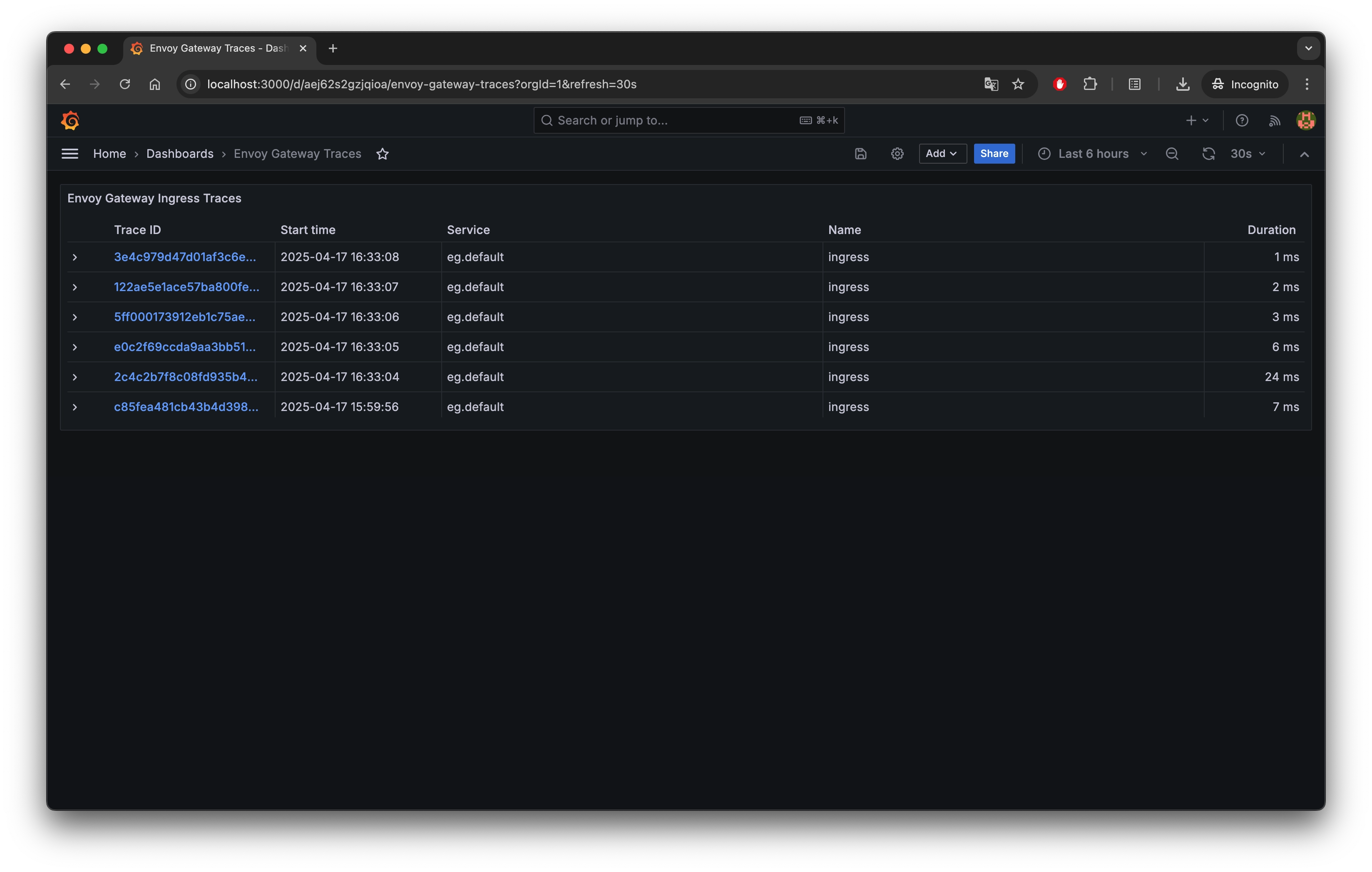Click the Share button
The width and height of the screenshot is (1372, 872).
[x=994, y=154]
